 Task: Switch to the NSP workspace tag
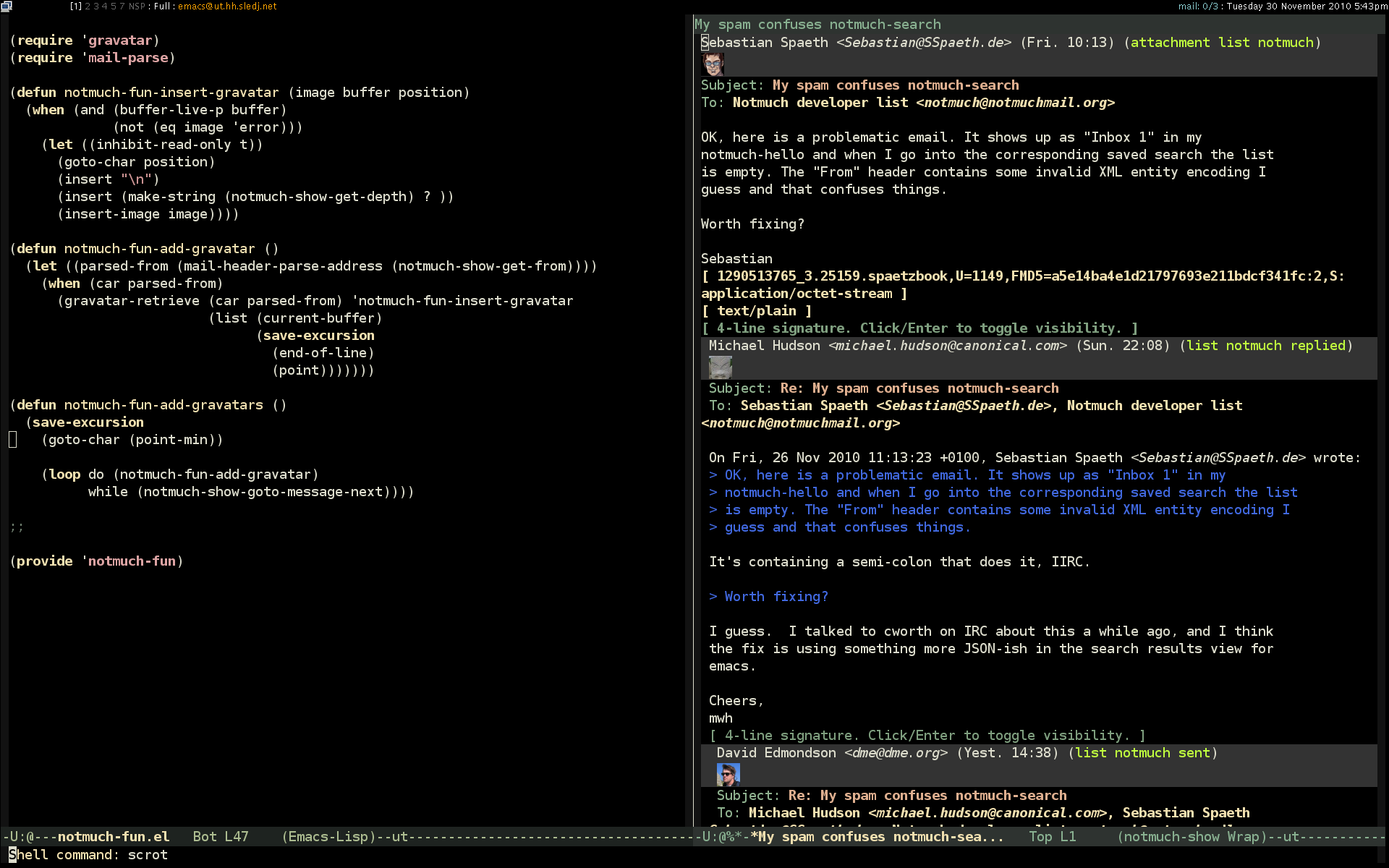[137, 7]
